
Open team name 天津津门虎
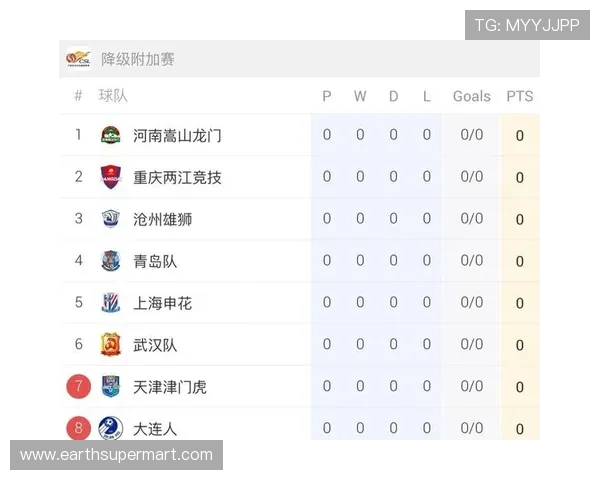170,386
